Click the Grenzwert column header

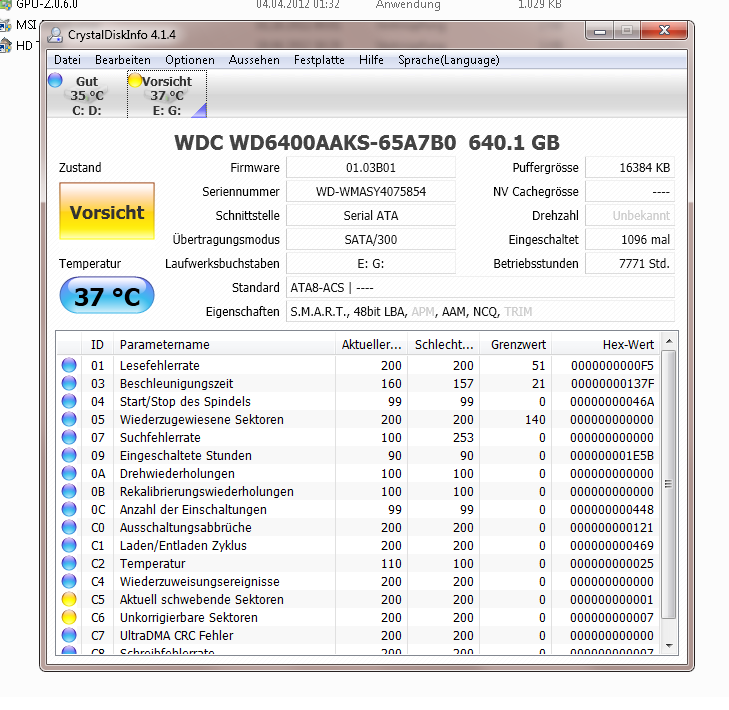[516, 345]
